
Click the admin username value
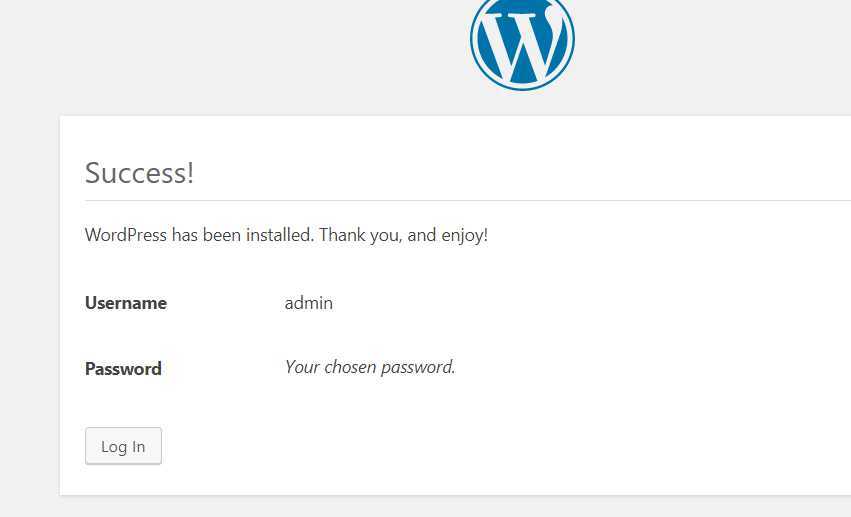[309, 303]
